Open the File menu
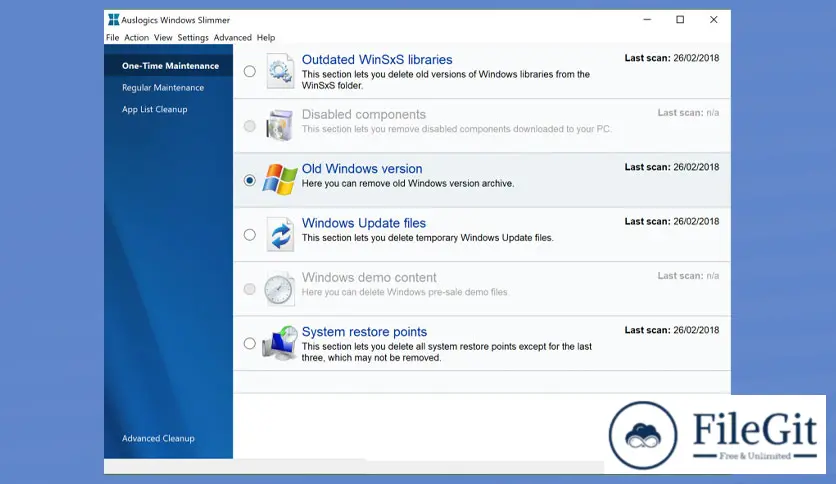Viewport: 836px width, 484px height. coord(112,37)
